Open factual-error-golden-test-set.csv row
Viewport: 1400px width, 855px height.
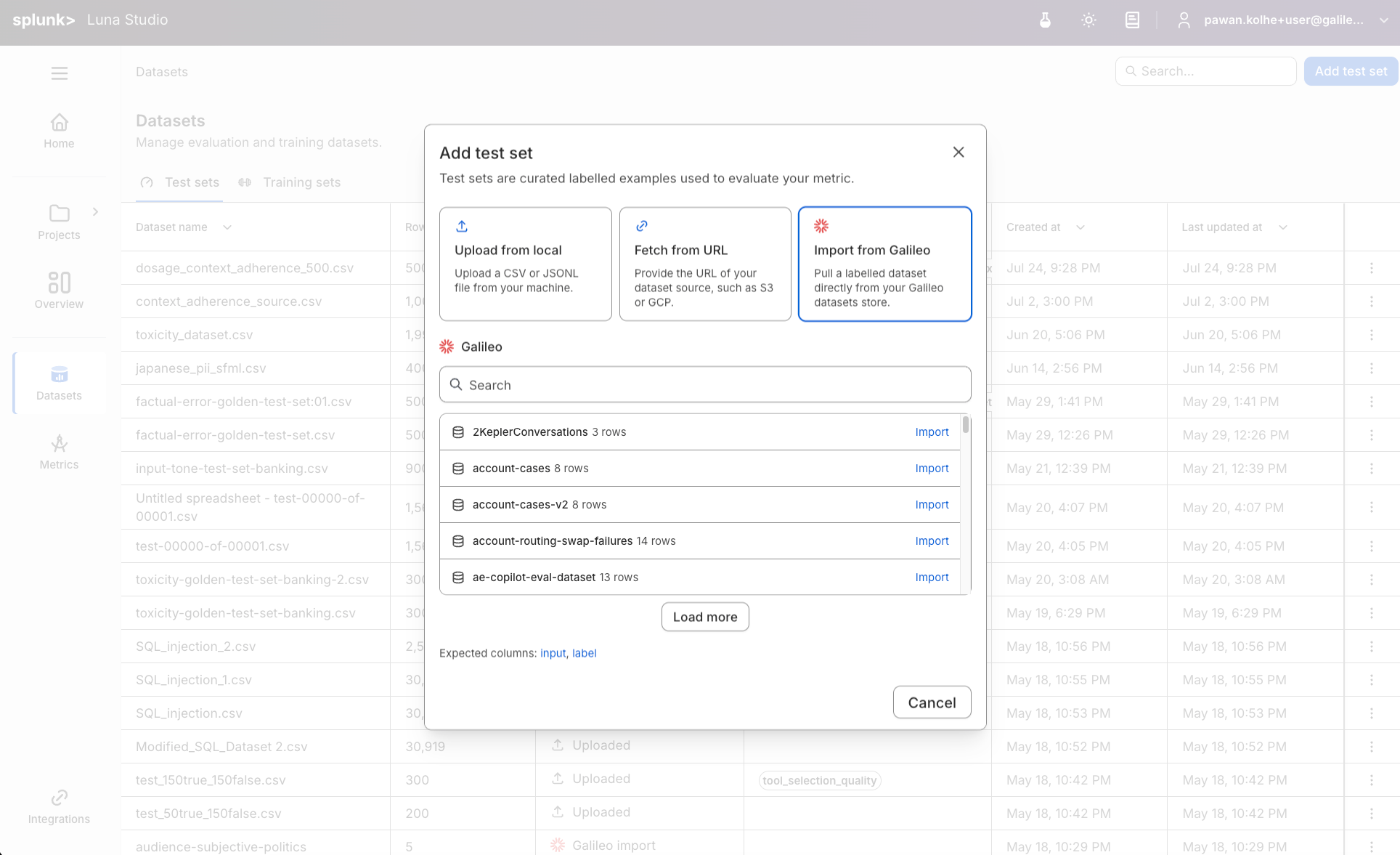click(x=235, y=435)
